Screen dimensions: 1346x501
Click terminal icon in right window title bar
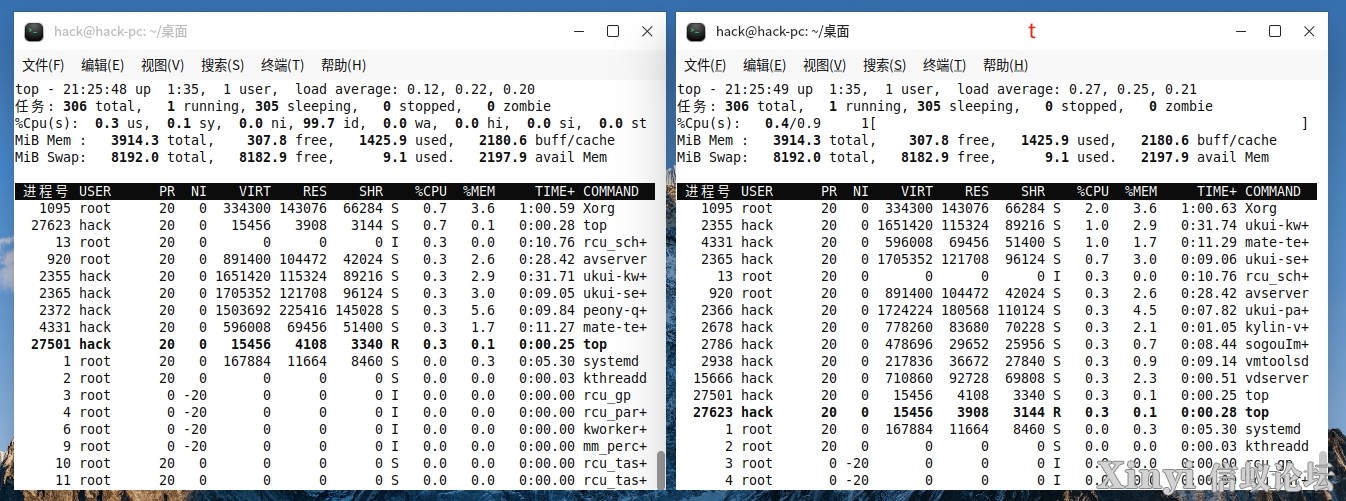(696, 31)
